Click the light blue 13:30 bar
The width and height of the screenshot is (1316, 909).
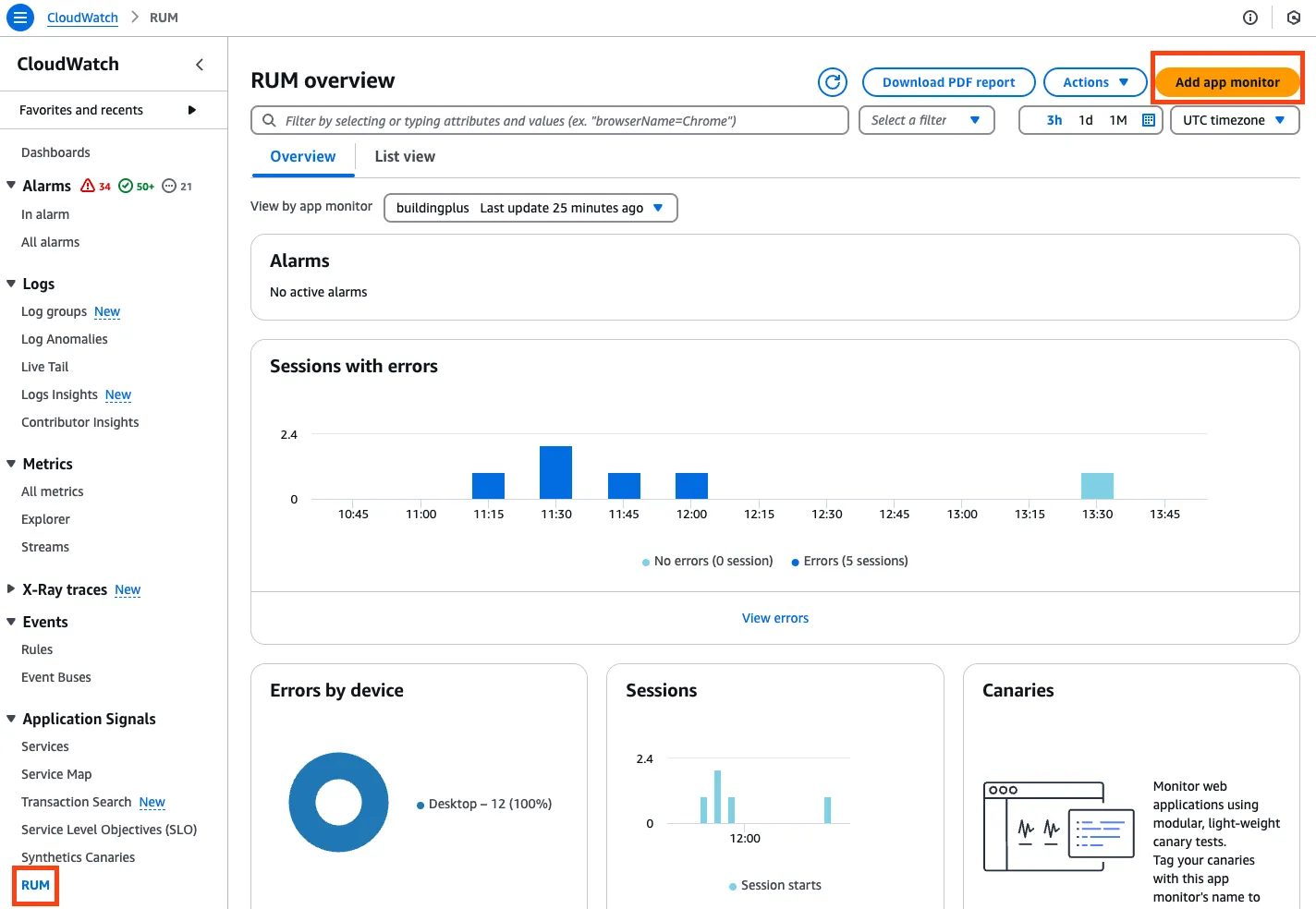1097,486
